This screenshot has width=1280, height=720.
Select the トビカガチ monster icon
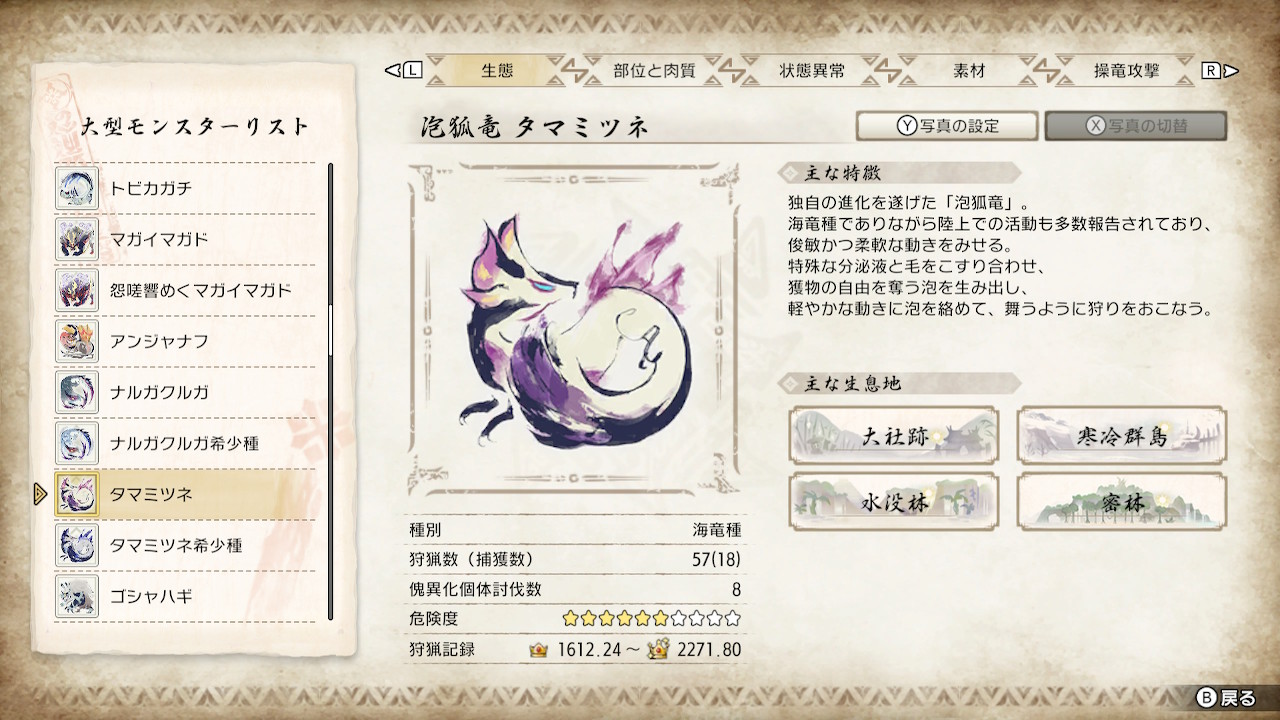[x=77, y=188]
